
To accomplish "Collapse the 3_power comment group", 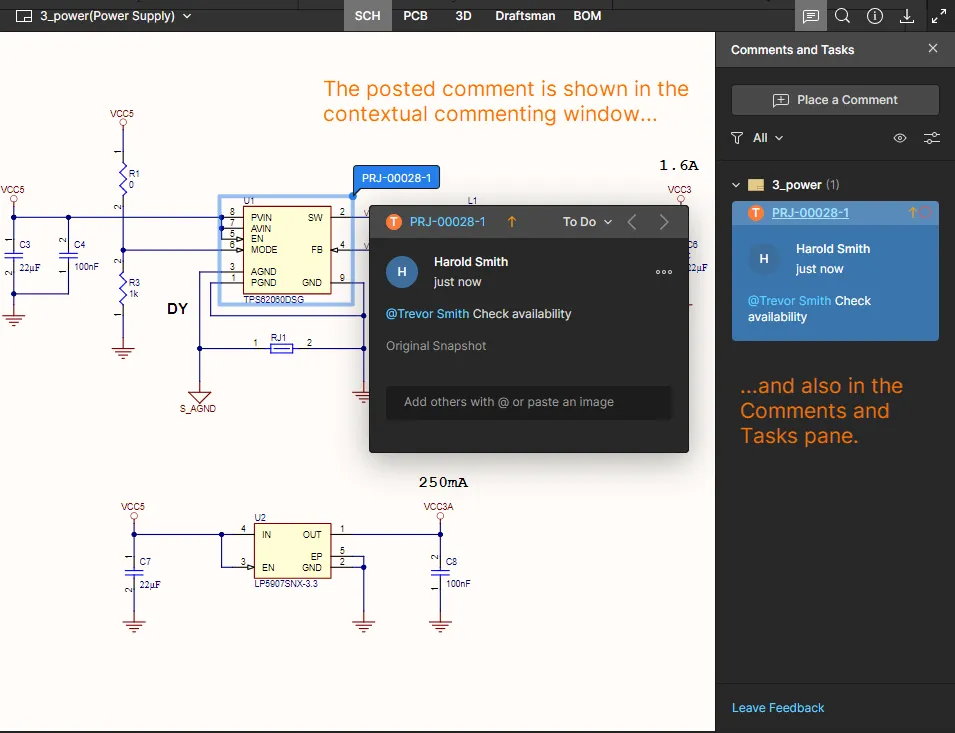I will [x=737, y=185].
